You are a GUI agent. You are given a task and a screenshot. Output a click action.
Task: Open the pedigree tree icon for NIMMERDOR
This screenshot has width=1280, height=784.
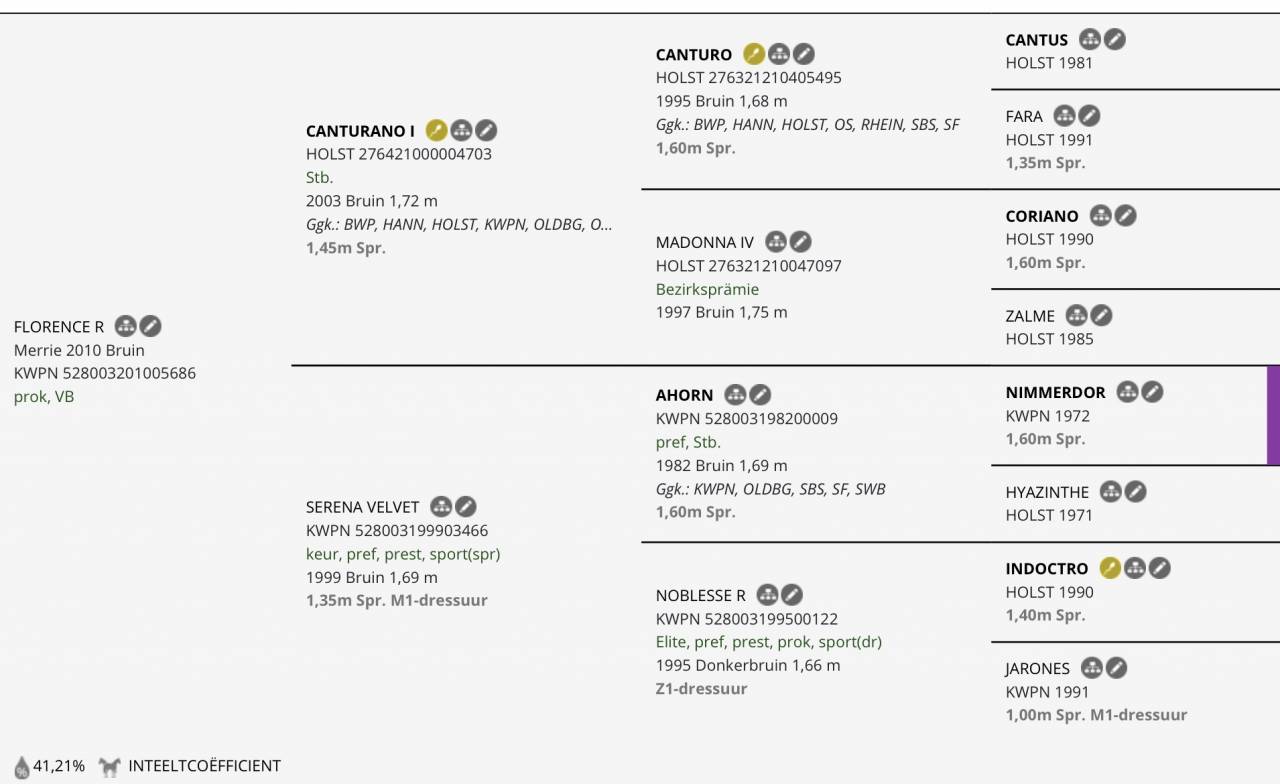coord(1127,392)
